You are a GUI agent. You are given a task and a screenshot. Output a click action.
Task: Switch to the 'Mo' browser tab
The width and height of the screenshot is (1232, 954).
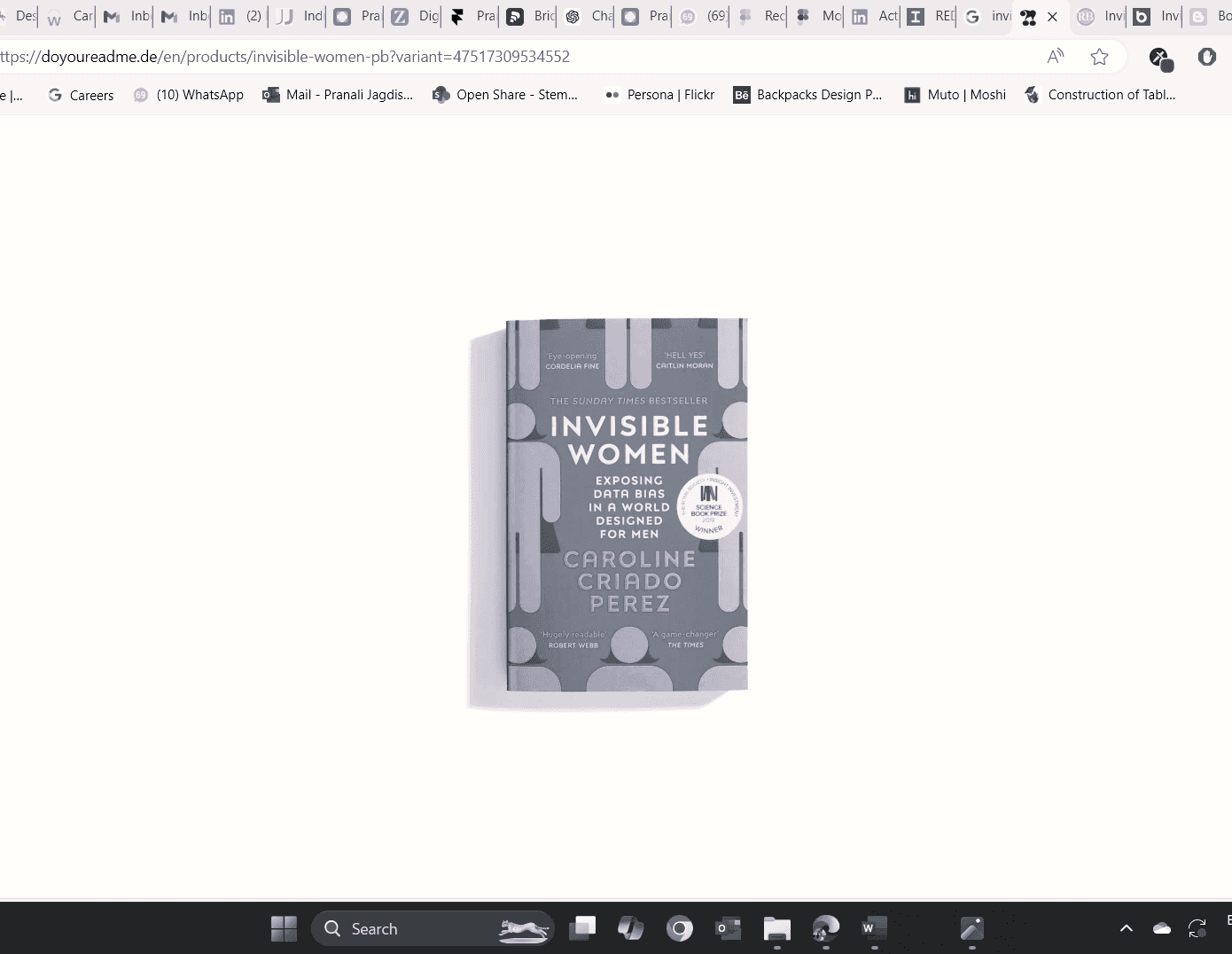click(818, 17)
